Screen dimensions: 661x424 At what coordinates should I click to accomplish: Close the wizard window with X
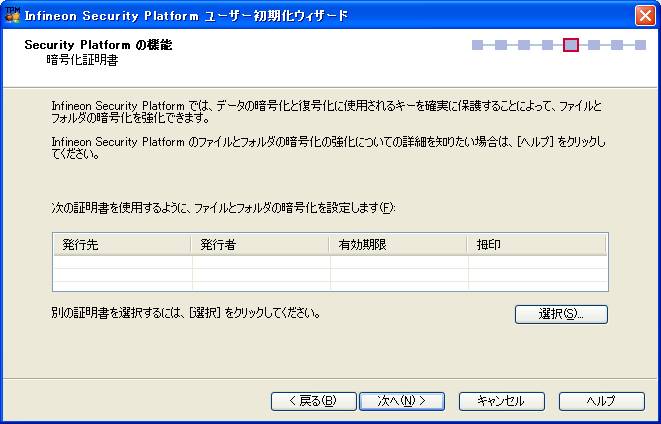645,16
